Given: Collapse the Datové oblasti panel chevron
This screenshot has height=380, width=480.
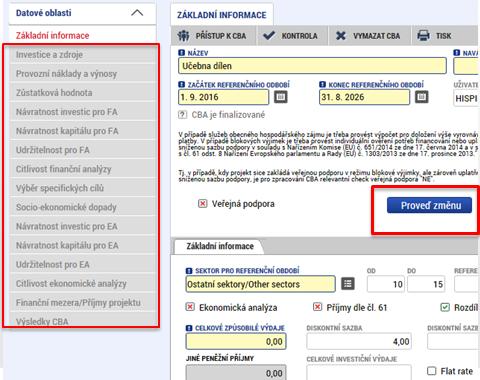Looking at the screenshot, I should pyautogui.click(x=137, y=13).
